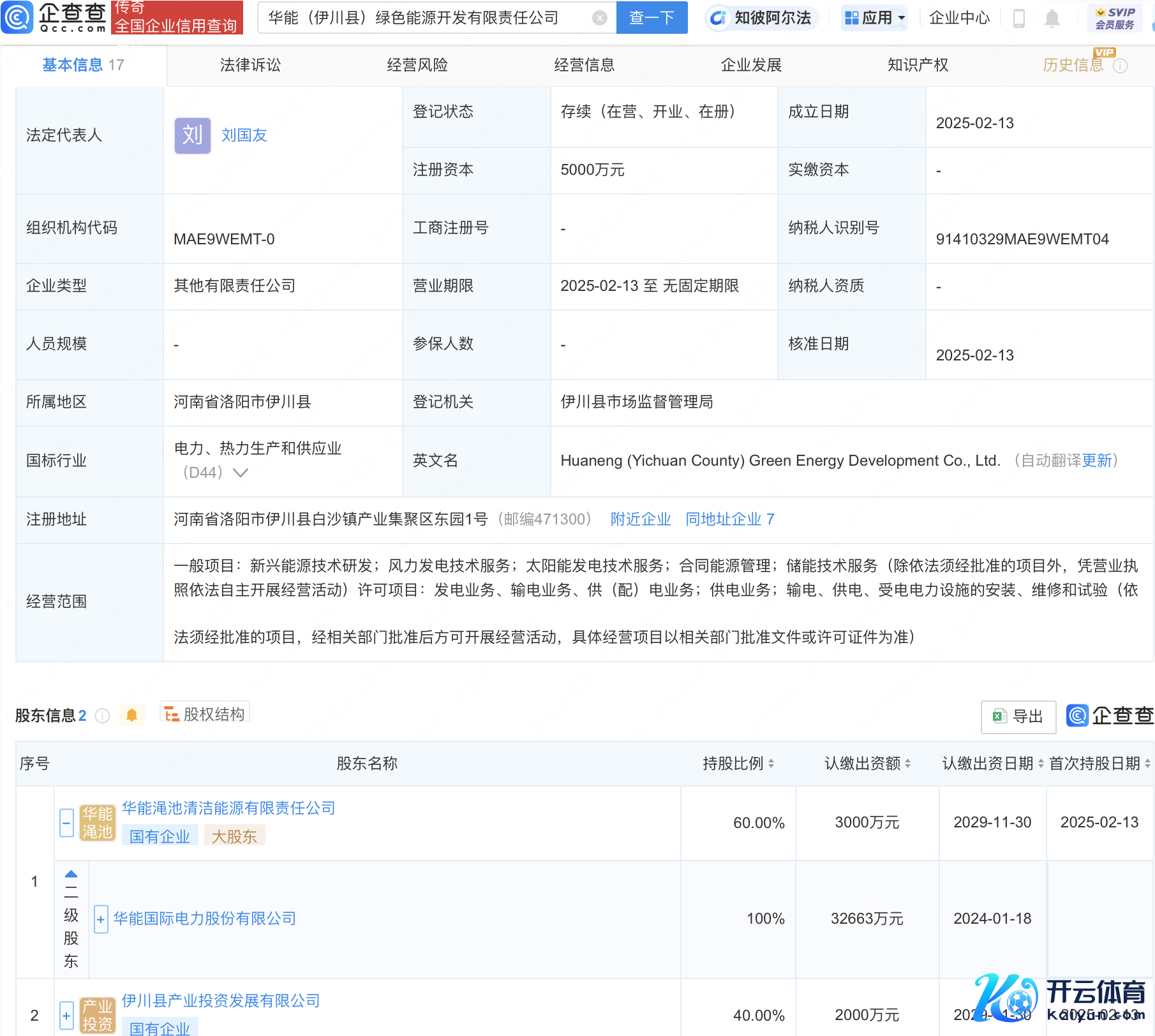Open the 附近企业 link
1155x1036 pixels.
[640, 519]
